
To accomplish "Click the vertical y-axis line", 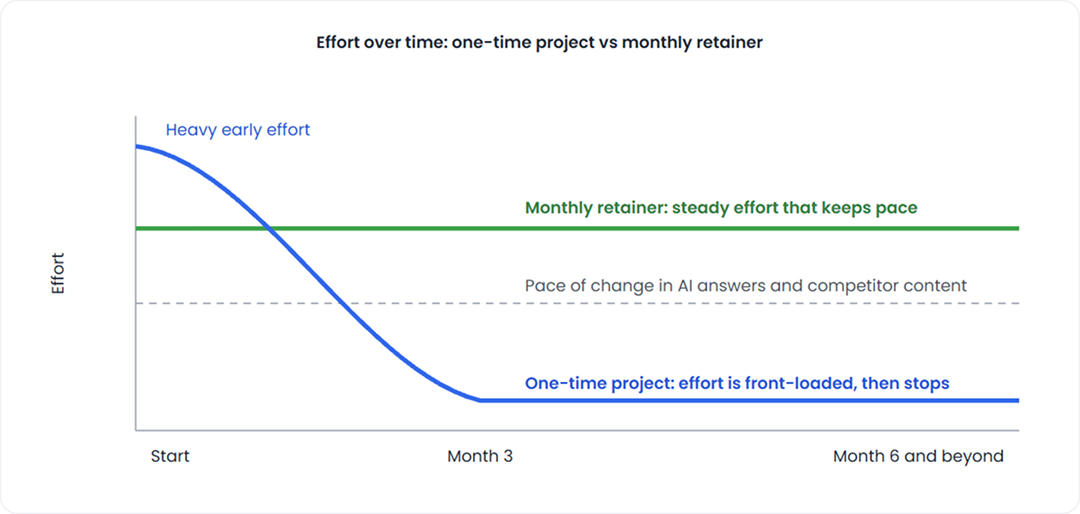I will pyautogui.click(x=136, y=274).
